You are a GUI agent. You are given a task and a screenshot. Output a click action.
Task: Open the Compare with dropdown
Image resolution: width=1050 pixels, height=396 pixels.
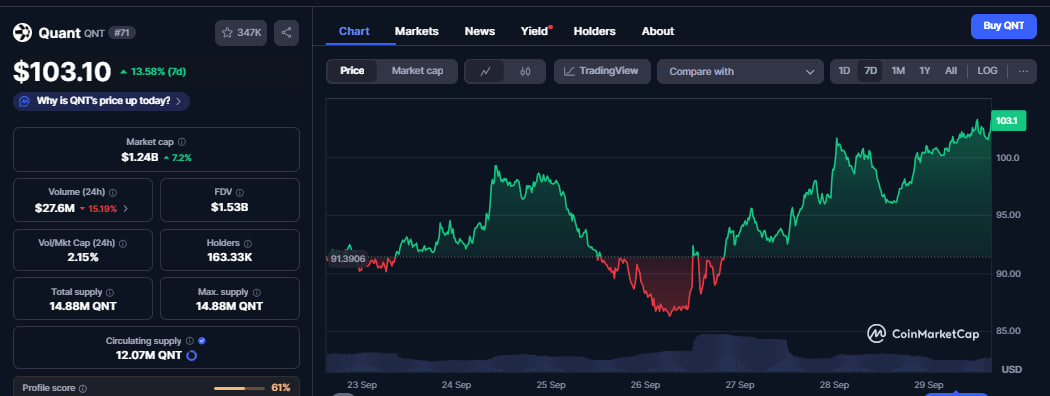(x=741, y=72)
